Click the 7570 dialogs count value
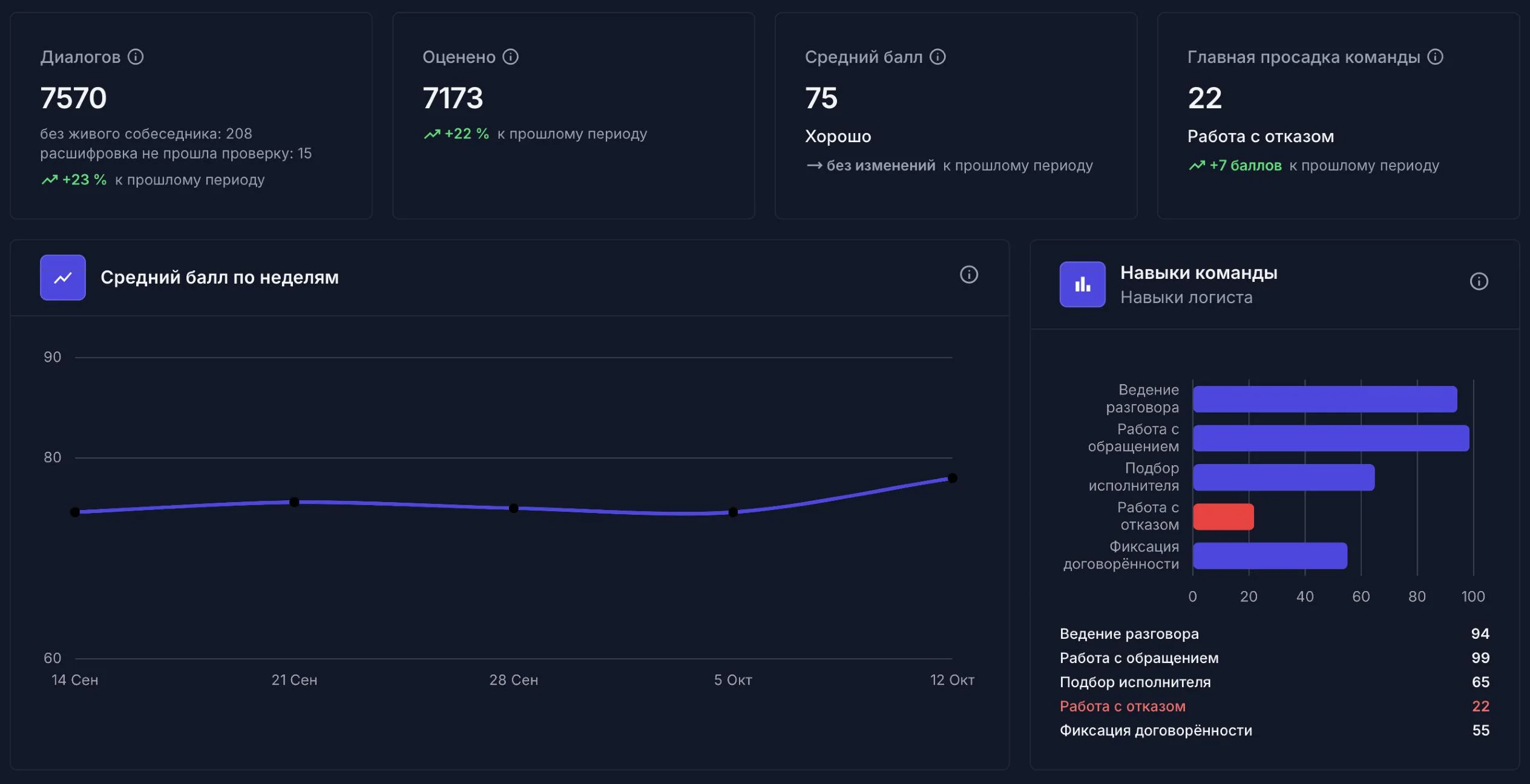 (73, 98)
